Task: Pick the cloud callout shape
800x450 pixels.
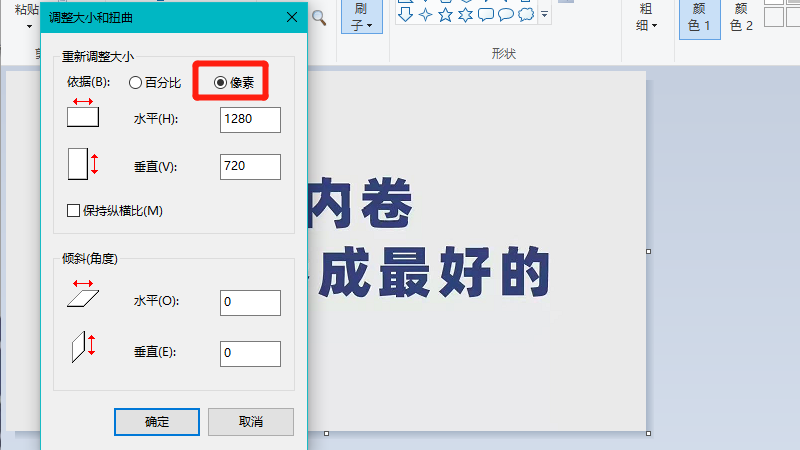Action: (525, 14)
